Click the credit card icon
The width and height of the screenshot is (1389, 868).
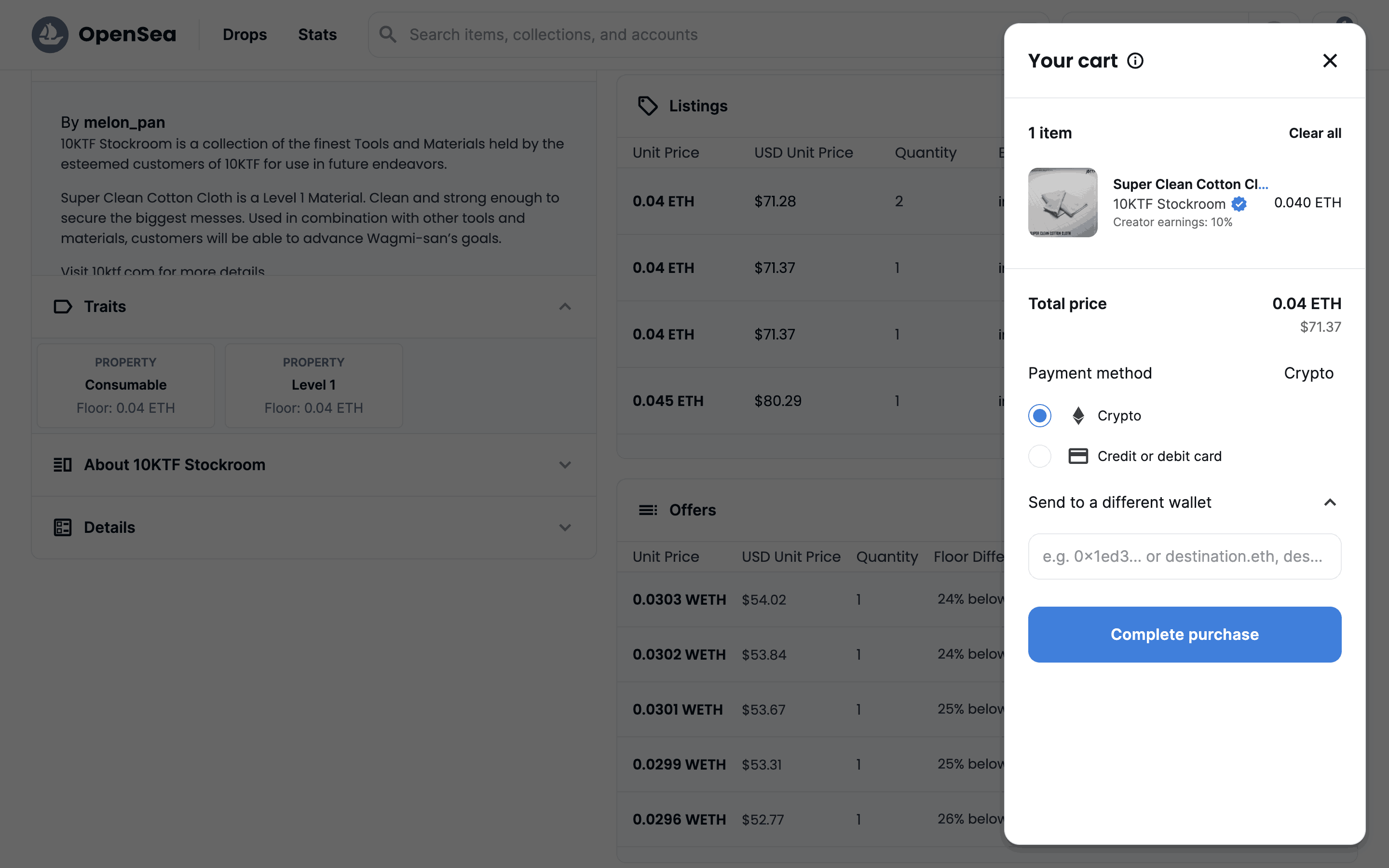click(1078, 456)
